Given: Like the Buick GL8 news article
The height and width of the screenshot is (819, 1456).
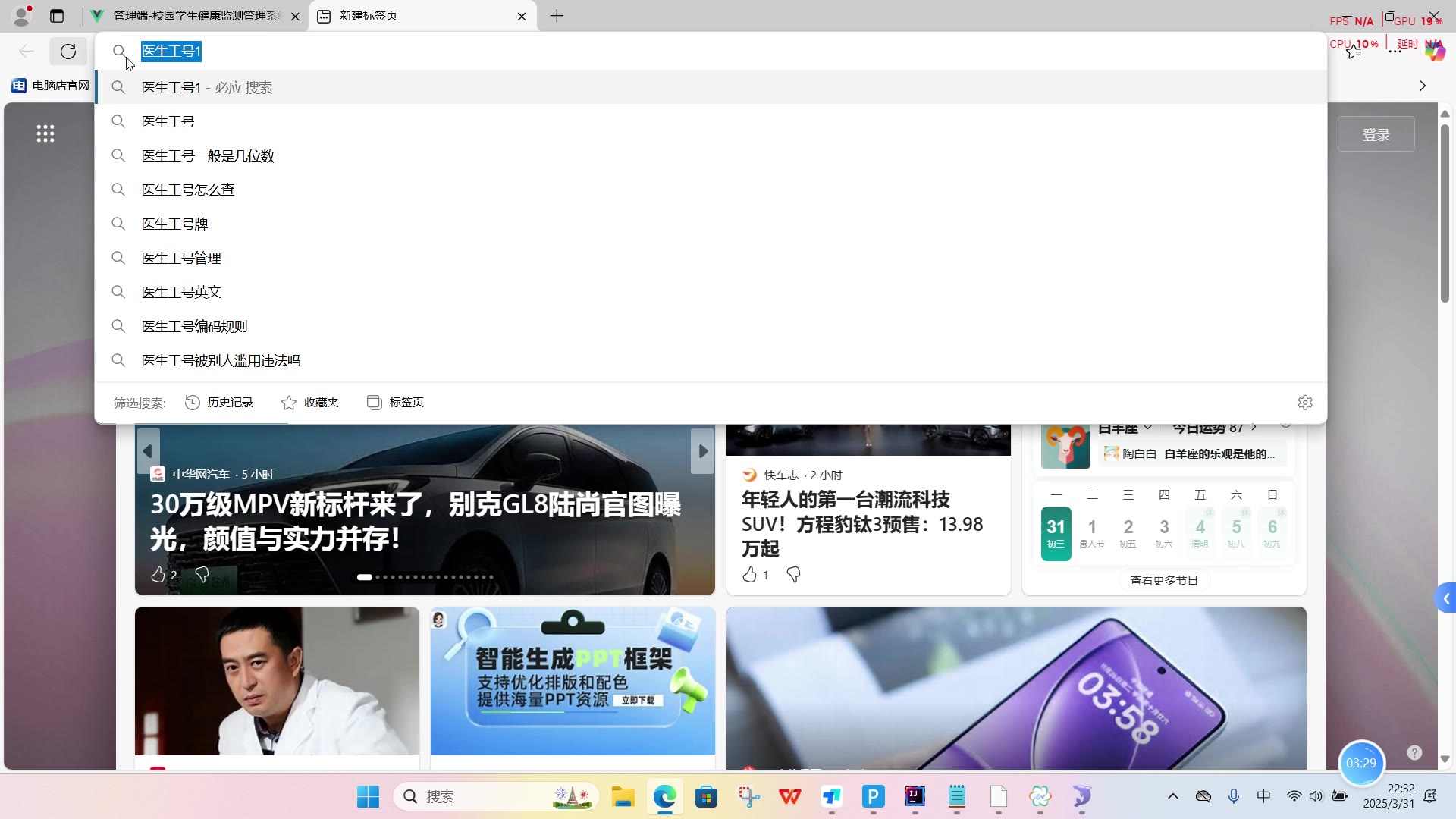Looking at the screenshot, I should point(158,575).
